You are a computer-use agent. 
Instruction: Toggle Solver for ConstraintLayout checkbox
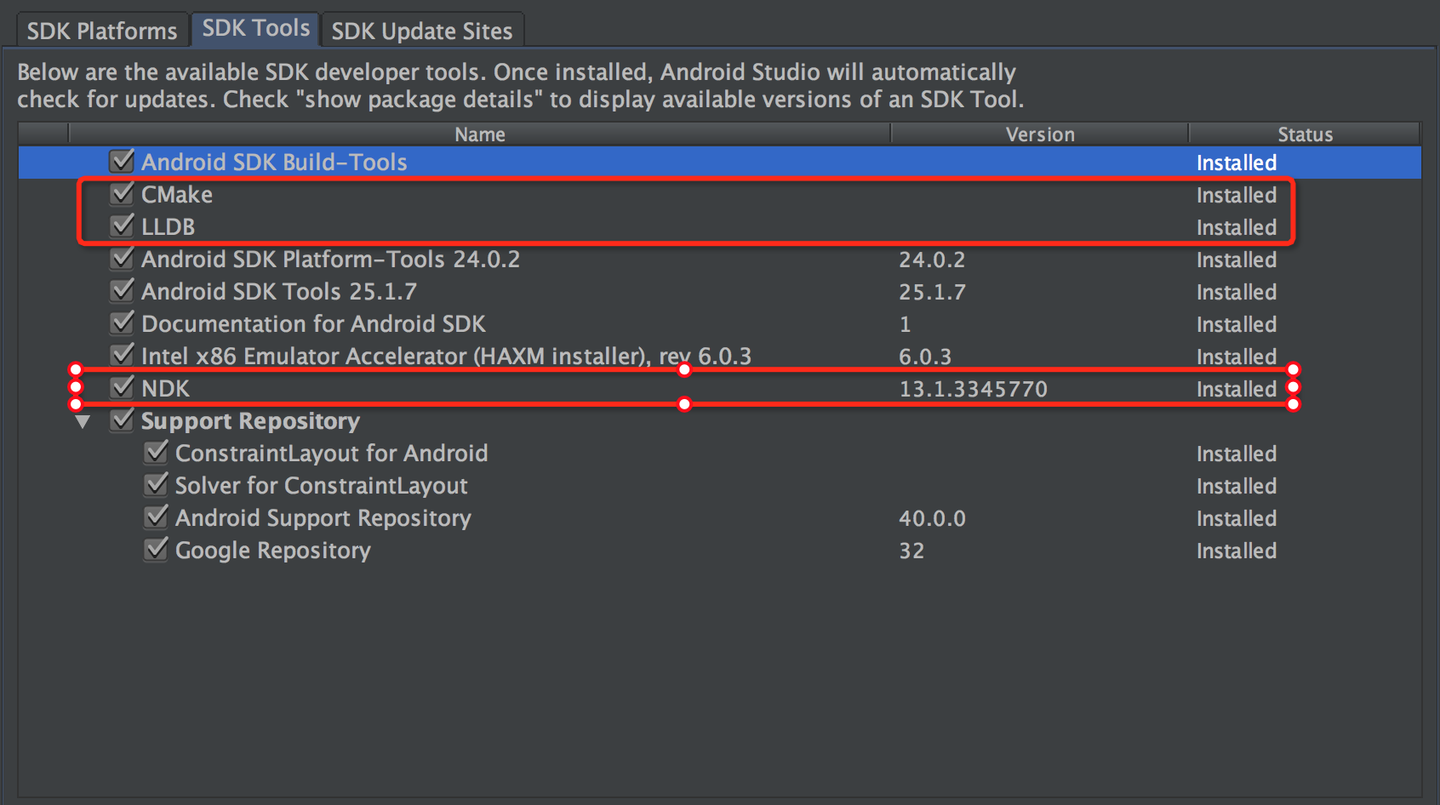tap(156, 485)
